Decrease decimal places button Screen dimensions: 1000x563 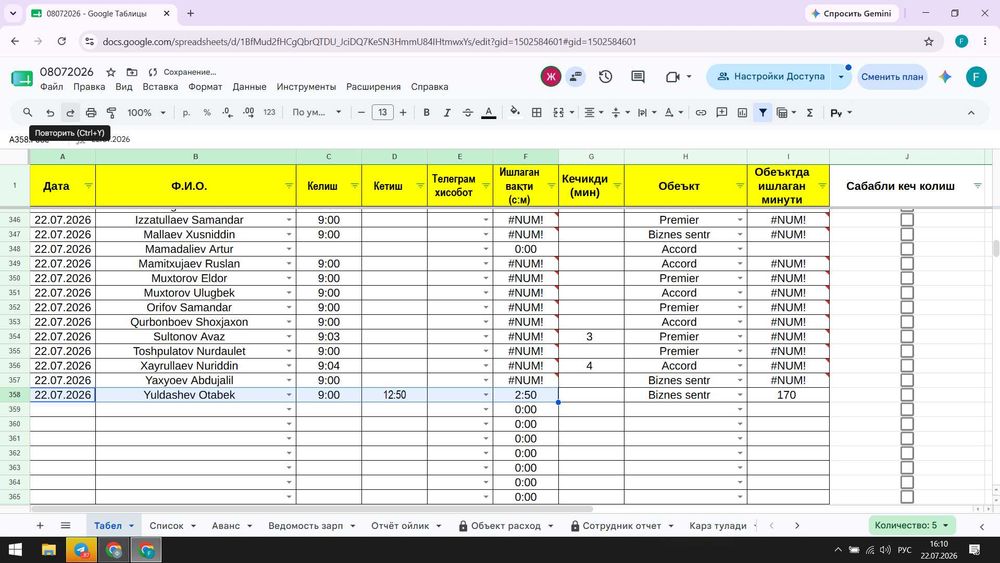pyautogui.click(x=228, y=112)
